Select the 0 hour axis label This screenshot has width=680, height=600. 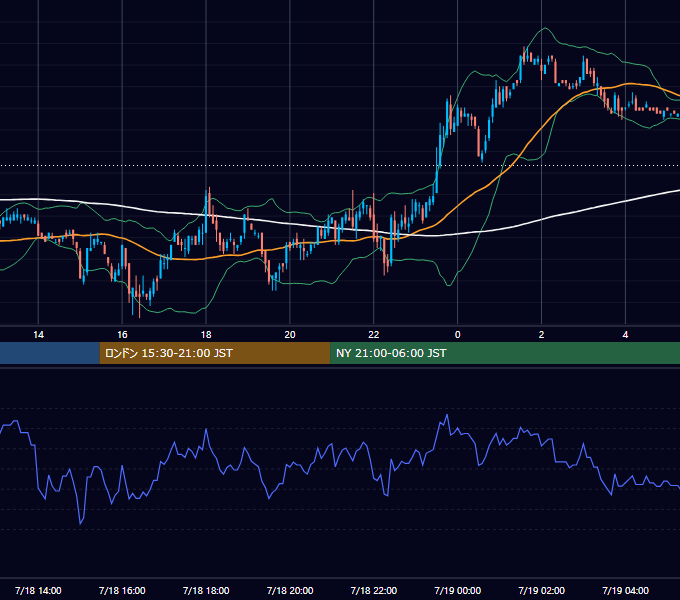tap(457, 335)
